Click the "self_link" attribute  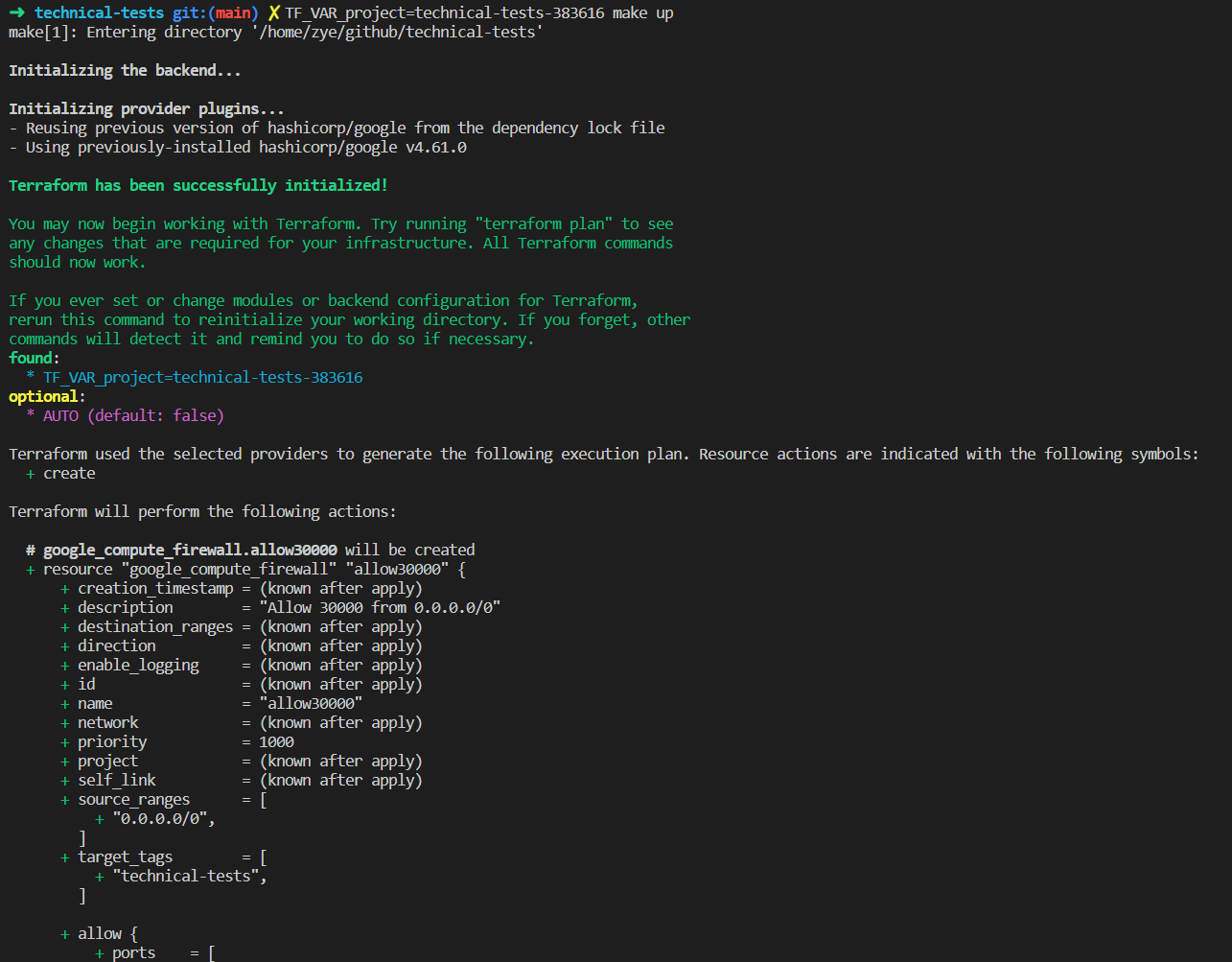117,780
